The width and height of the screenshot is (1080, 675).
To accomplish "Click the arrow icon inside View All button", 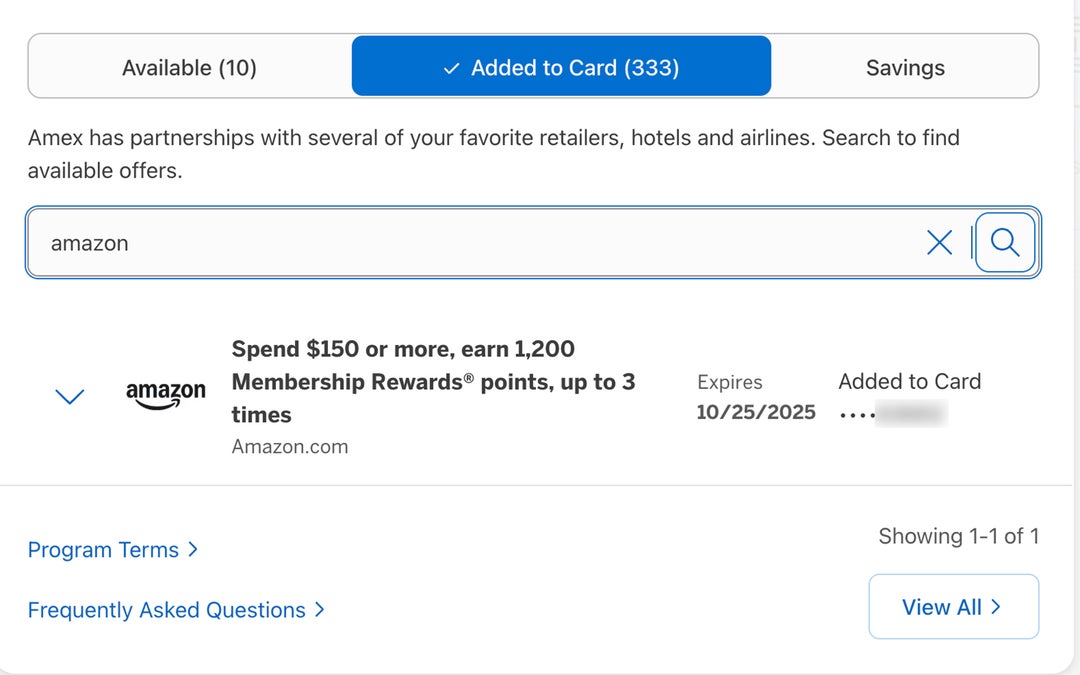I will click(x=995, y=606).
